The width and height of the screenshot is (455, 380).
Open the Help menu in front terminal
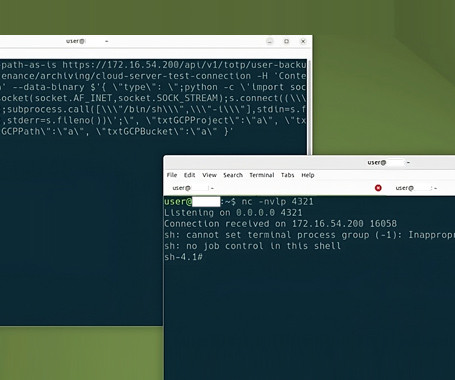click(x=308, y=175)
